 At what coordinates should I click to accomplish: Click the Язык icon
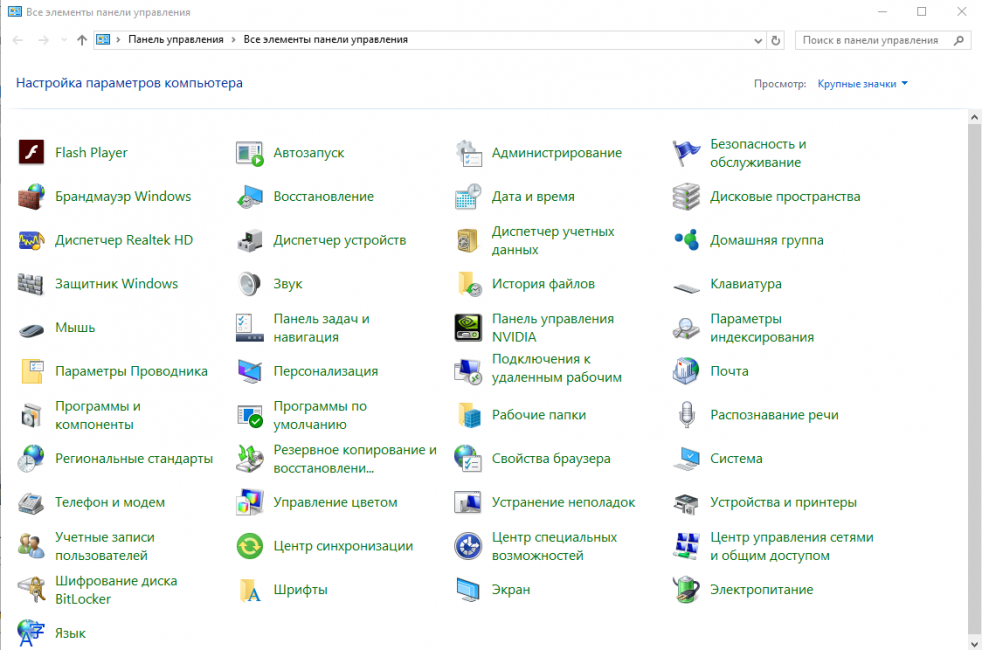tap(31, 633)
